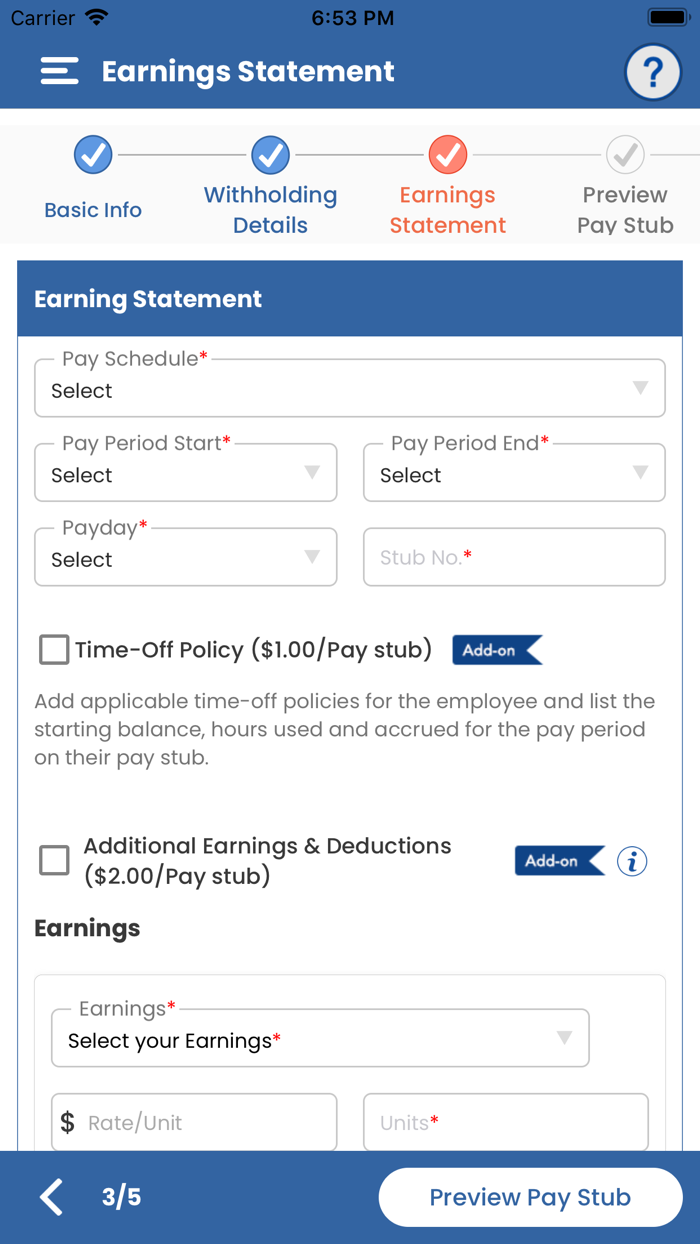
Task: Enable the Time-Off Policy checkbox
Action: [54, 650]
